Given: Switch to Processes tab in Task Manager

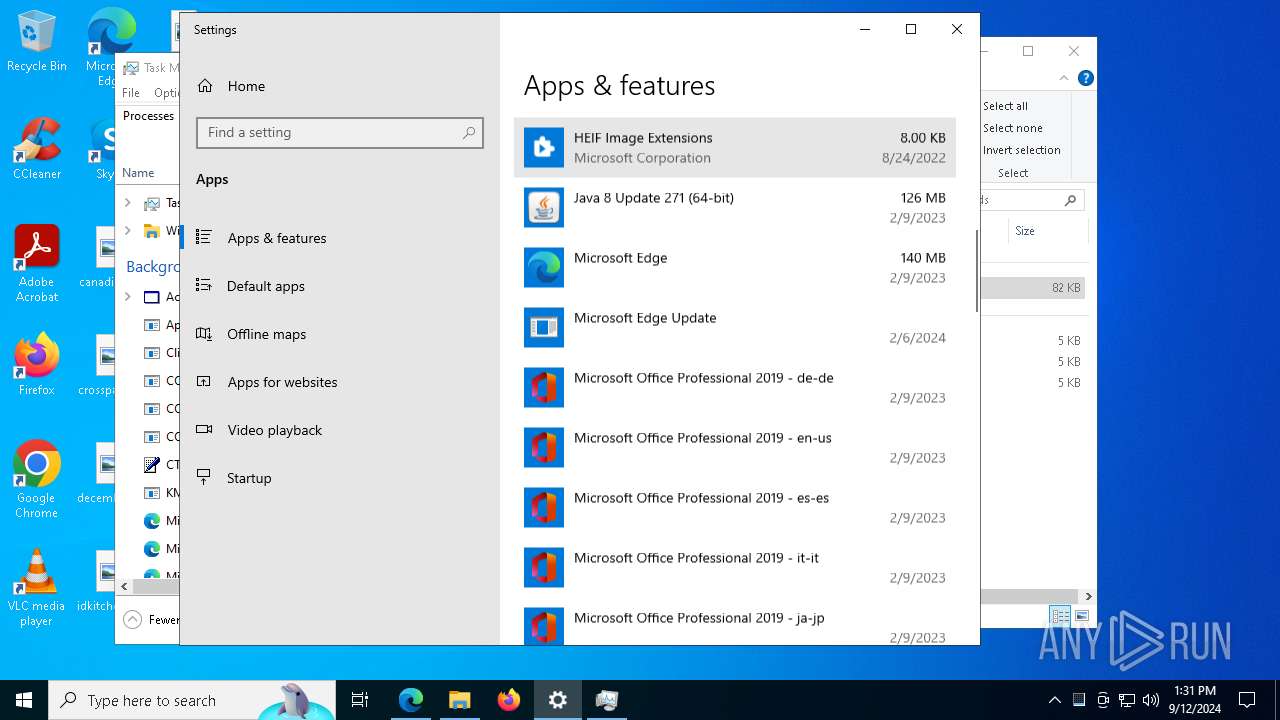Looking at the screenshot, I should [x=148, y=116].
